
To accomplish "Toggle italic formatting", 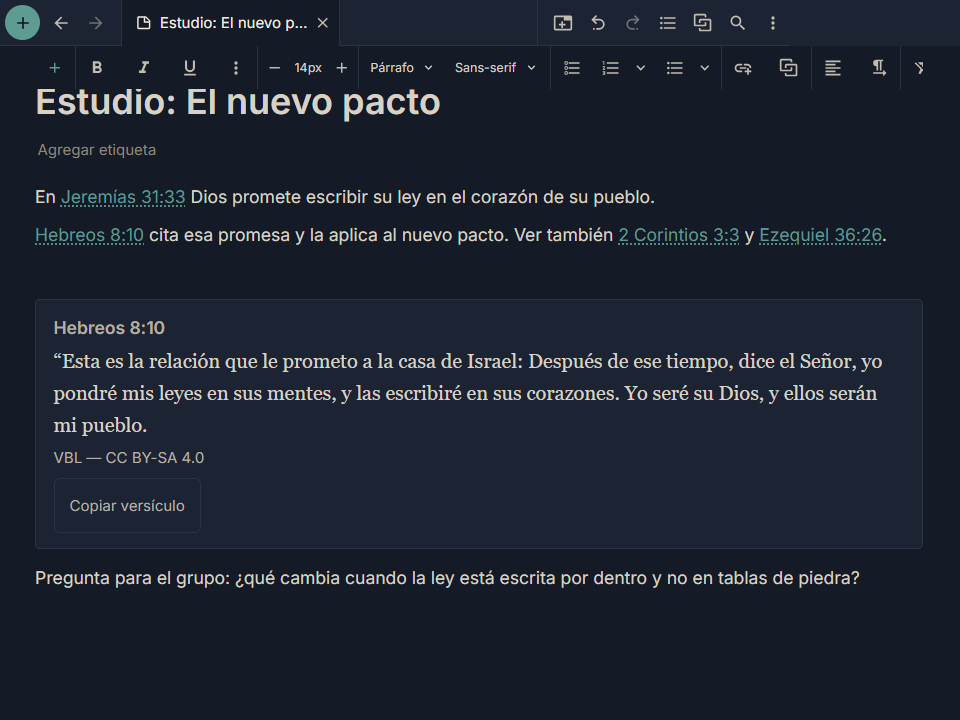I will pyautogui.click(x=143, y=68).
